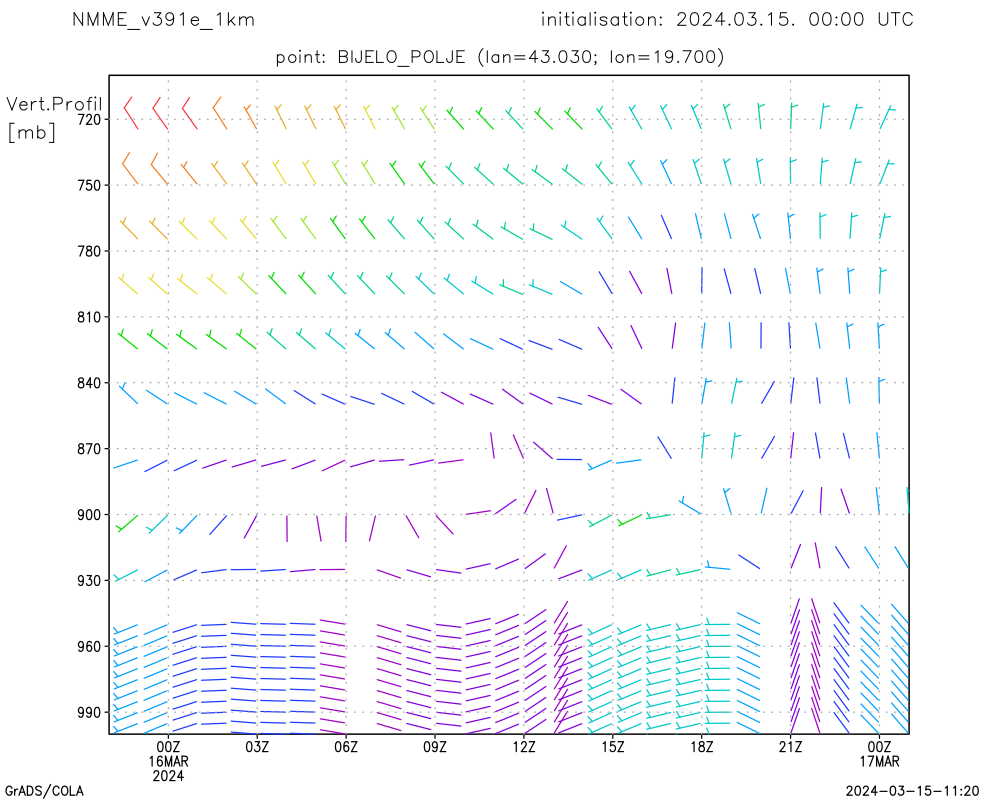Click the 2024 year label under 16MAR
The height and width of the screenshot is (800, 1000).
168,776
